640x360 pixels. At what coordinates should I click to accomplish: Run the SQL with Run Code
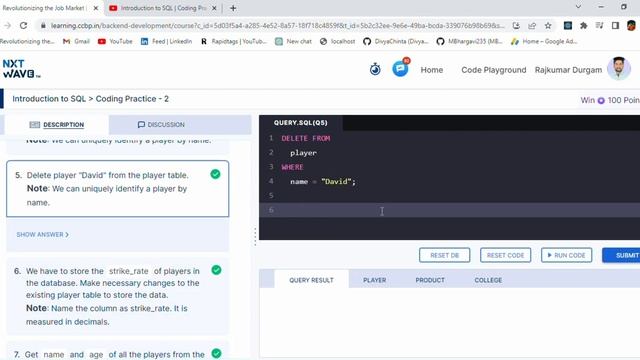tap(567, 255)
